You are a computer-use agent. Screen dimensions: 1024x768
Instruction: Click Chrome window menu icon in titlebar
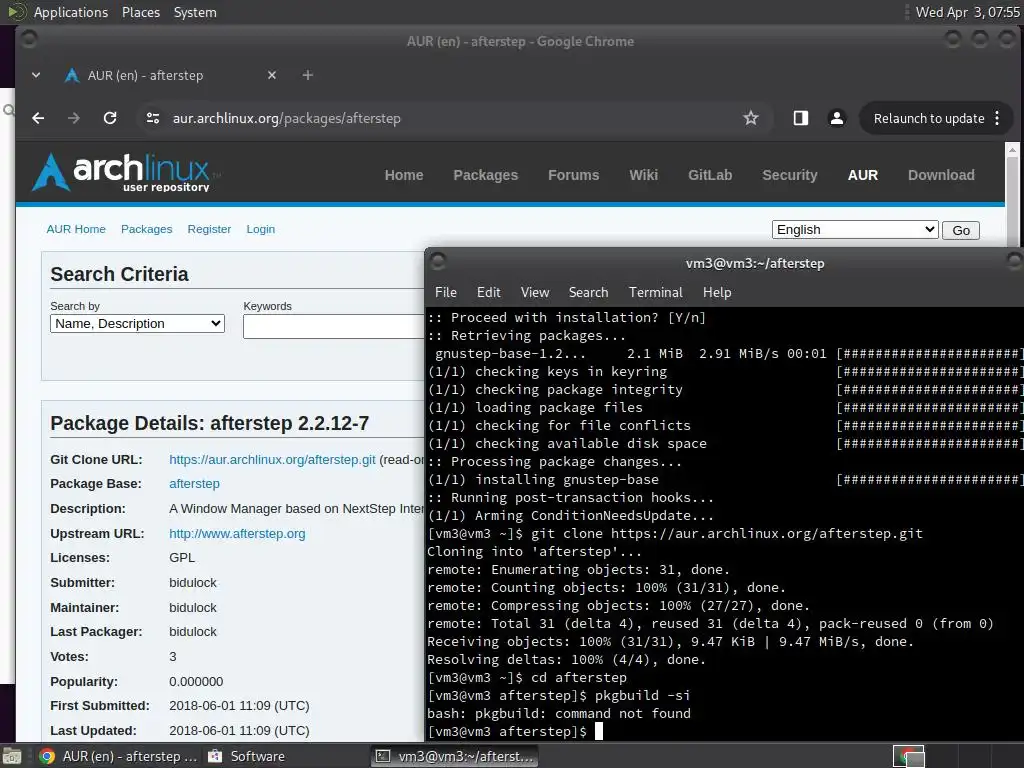pyautogui.click(x=29, y=40)
